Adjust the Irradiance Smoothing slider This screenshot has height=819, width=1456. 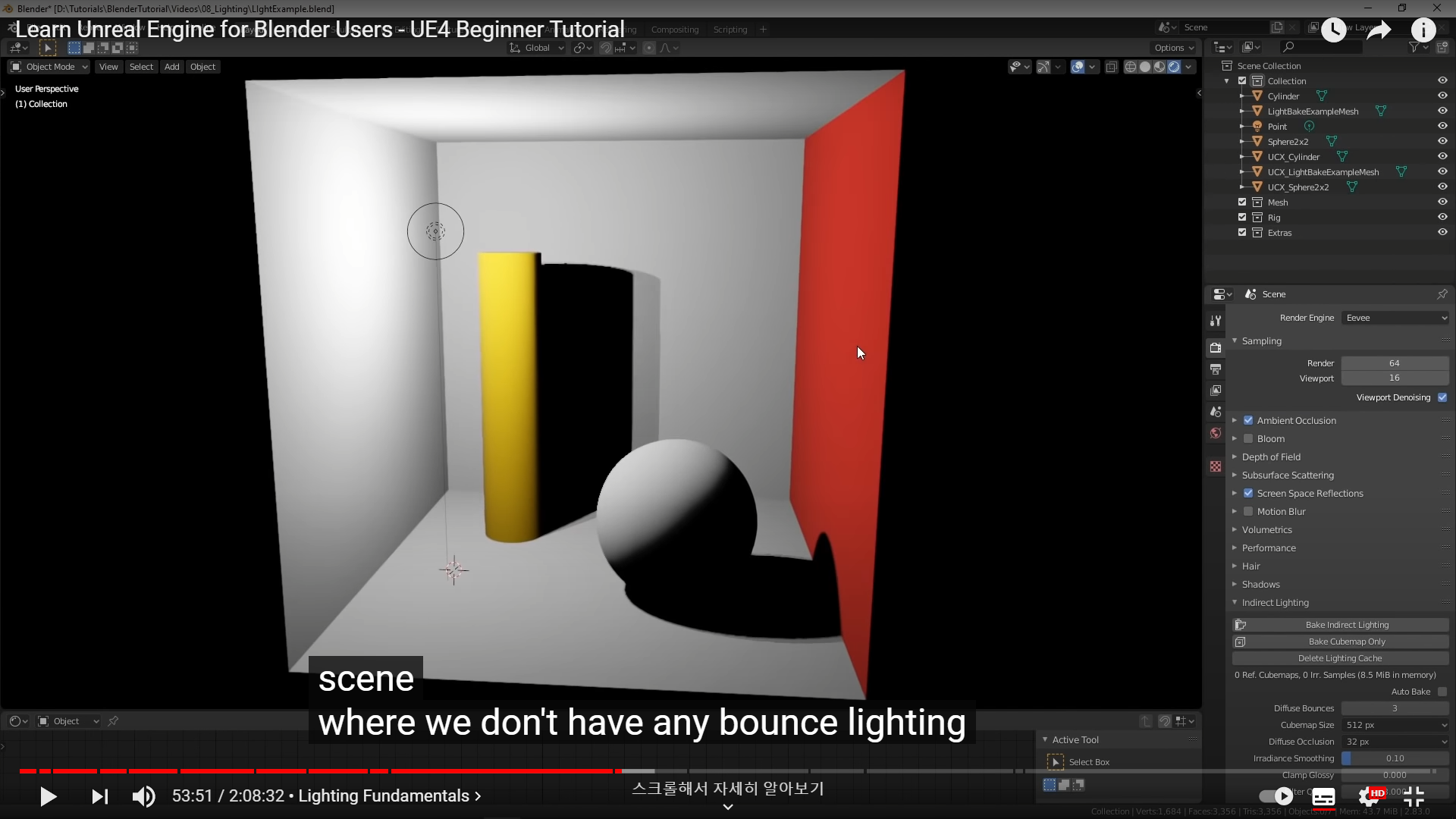click(x=1395, y=758)
